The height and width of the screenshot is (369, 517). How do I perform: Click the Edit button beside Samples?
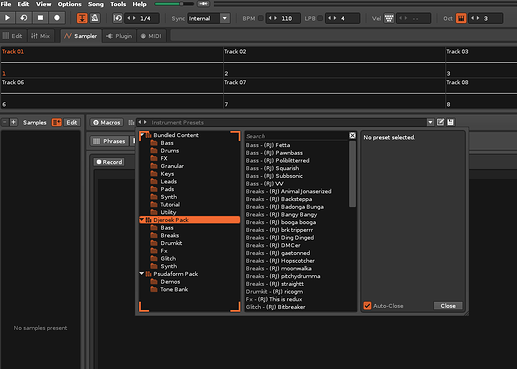[72, 122]
